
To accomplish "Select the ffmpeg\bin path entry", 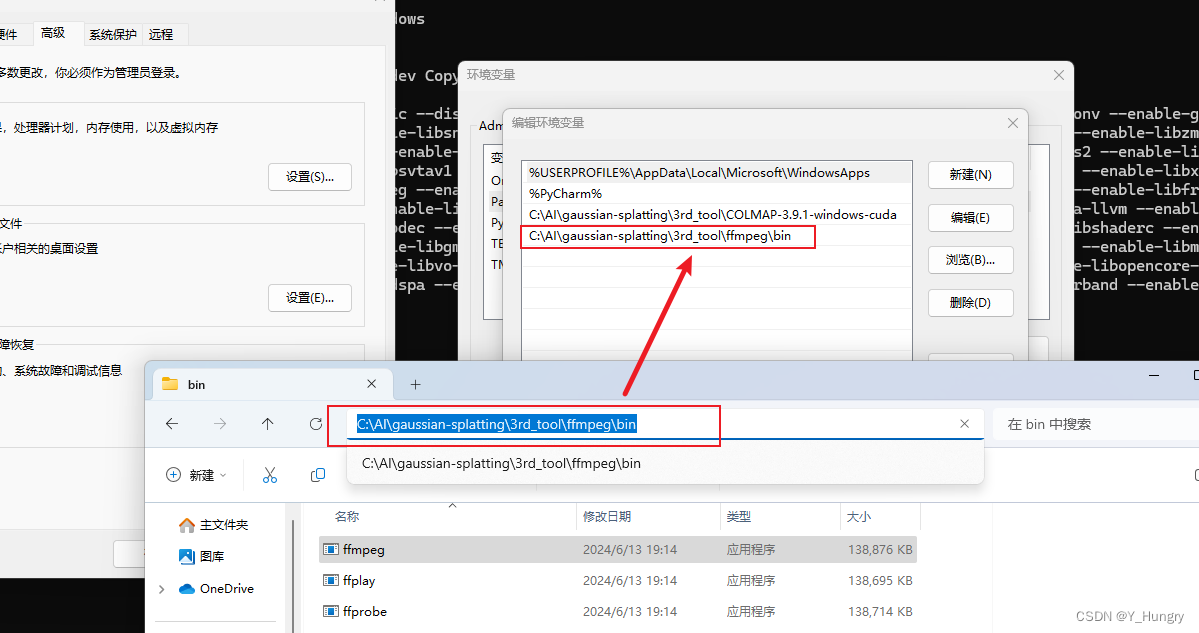I will point(716,235).
